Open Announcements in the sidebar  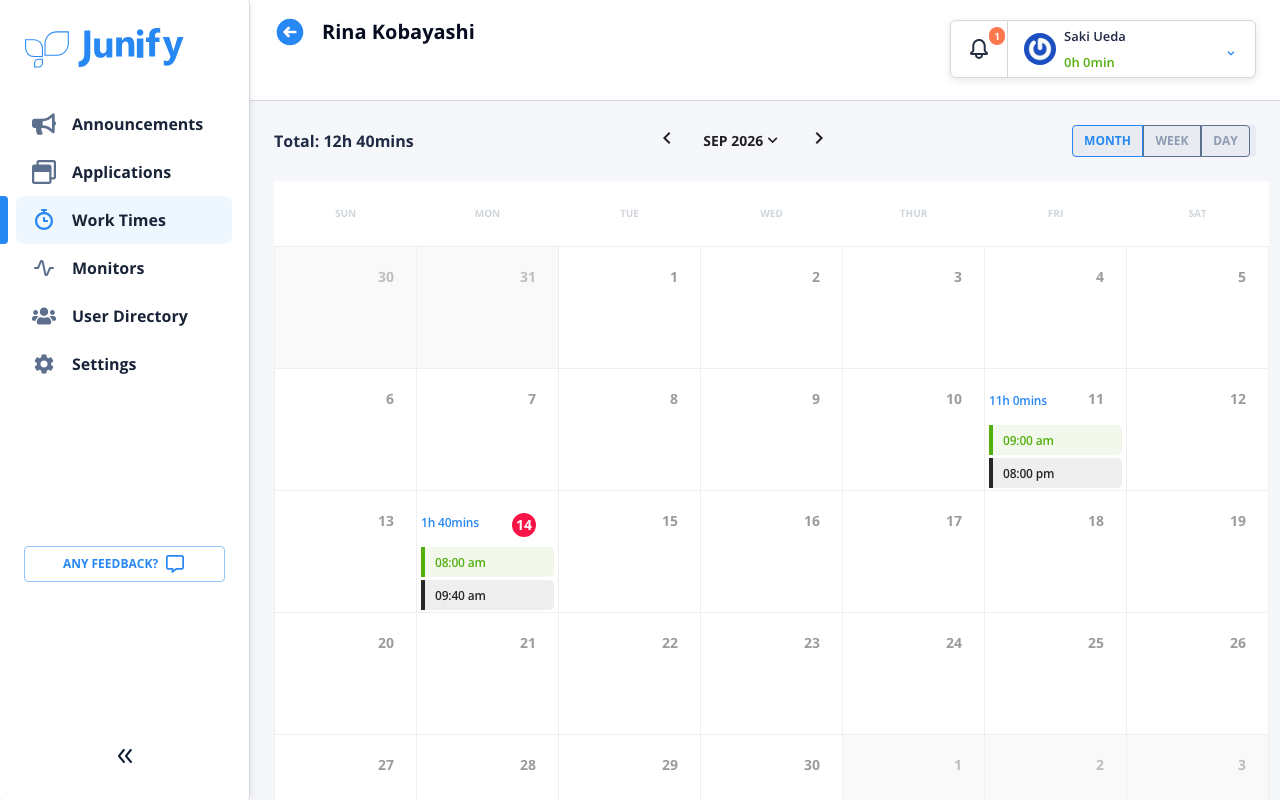(x=124, y=124)
